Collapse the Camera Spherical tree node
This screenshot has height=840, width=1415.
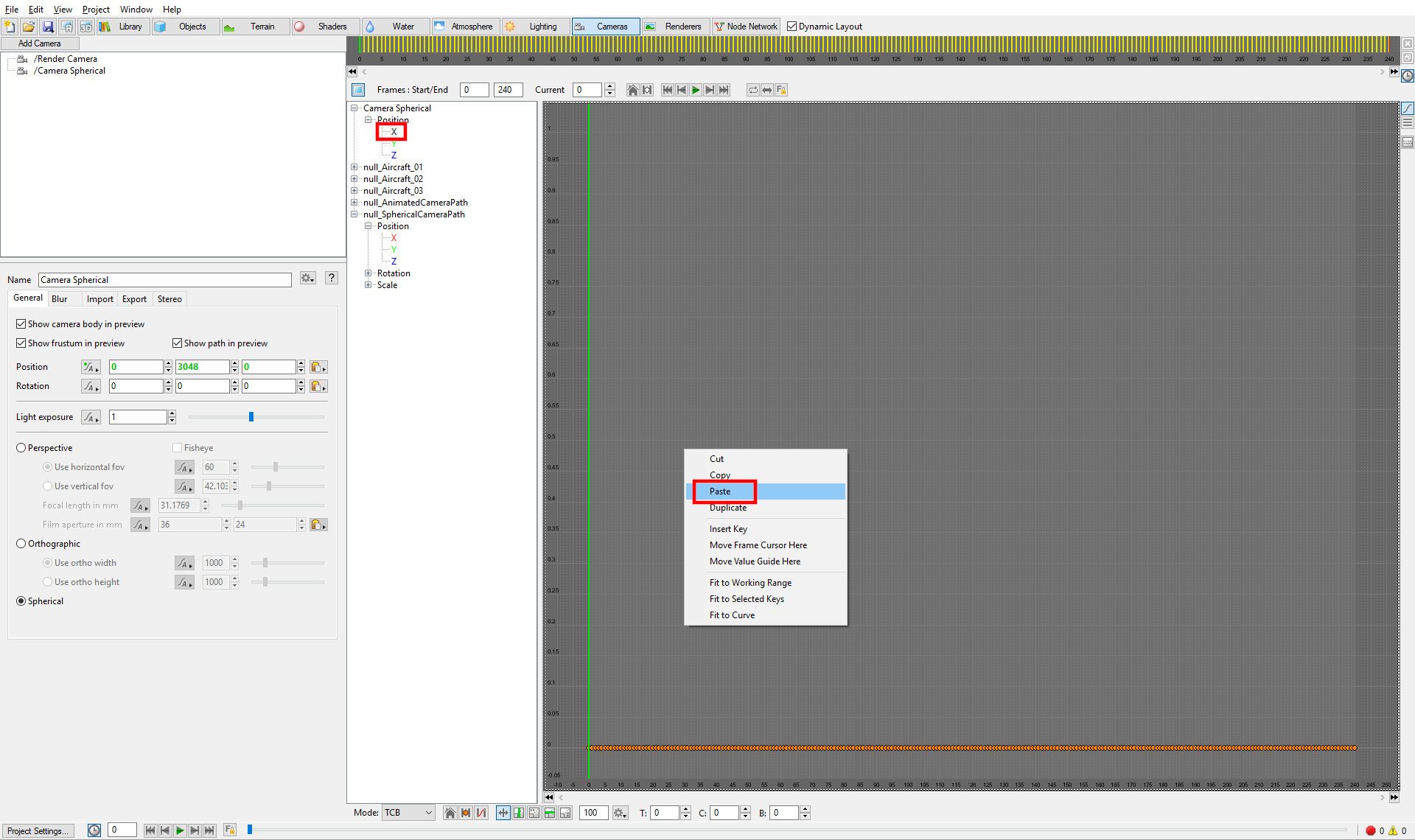pos(354,108)
